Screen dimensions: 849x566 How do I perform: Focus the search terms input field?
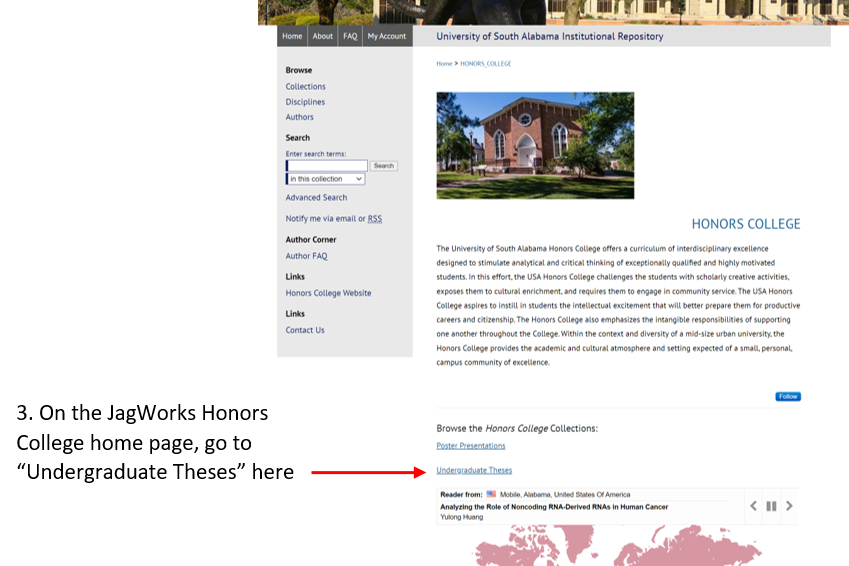pos(328,165)
